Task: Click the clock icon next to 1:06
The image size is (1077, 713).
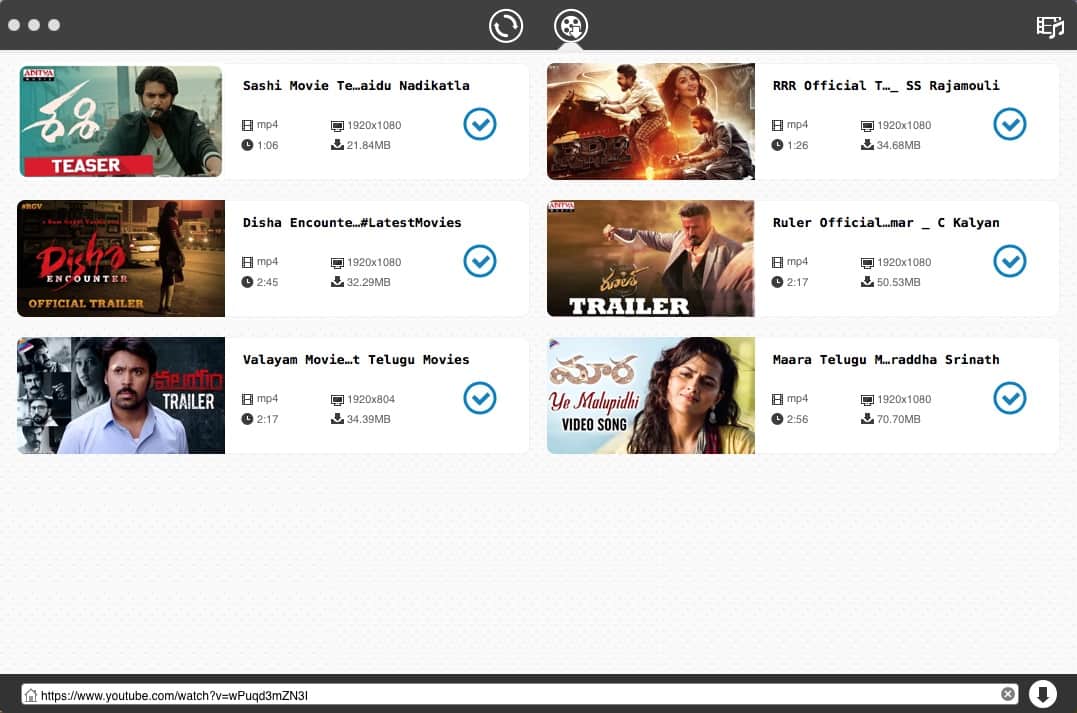Action: (247, 145)
